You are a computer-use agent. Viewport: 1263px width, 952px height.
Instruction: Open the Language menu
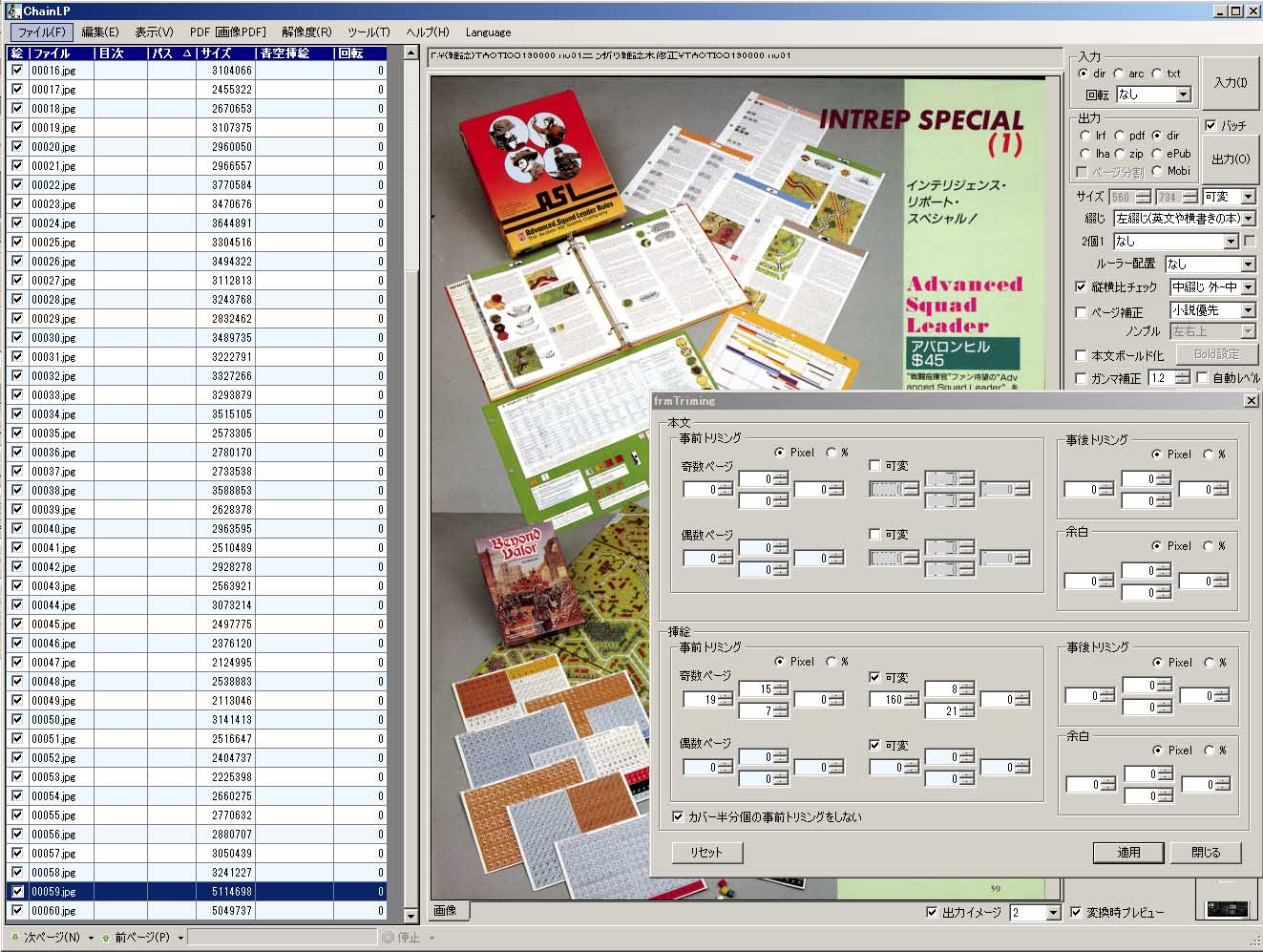(488, 32)
